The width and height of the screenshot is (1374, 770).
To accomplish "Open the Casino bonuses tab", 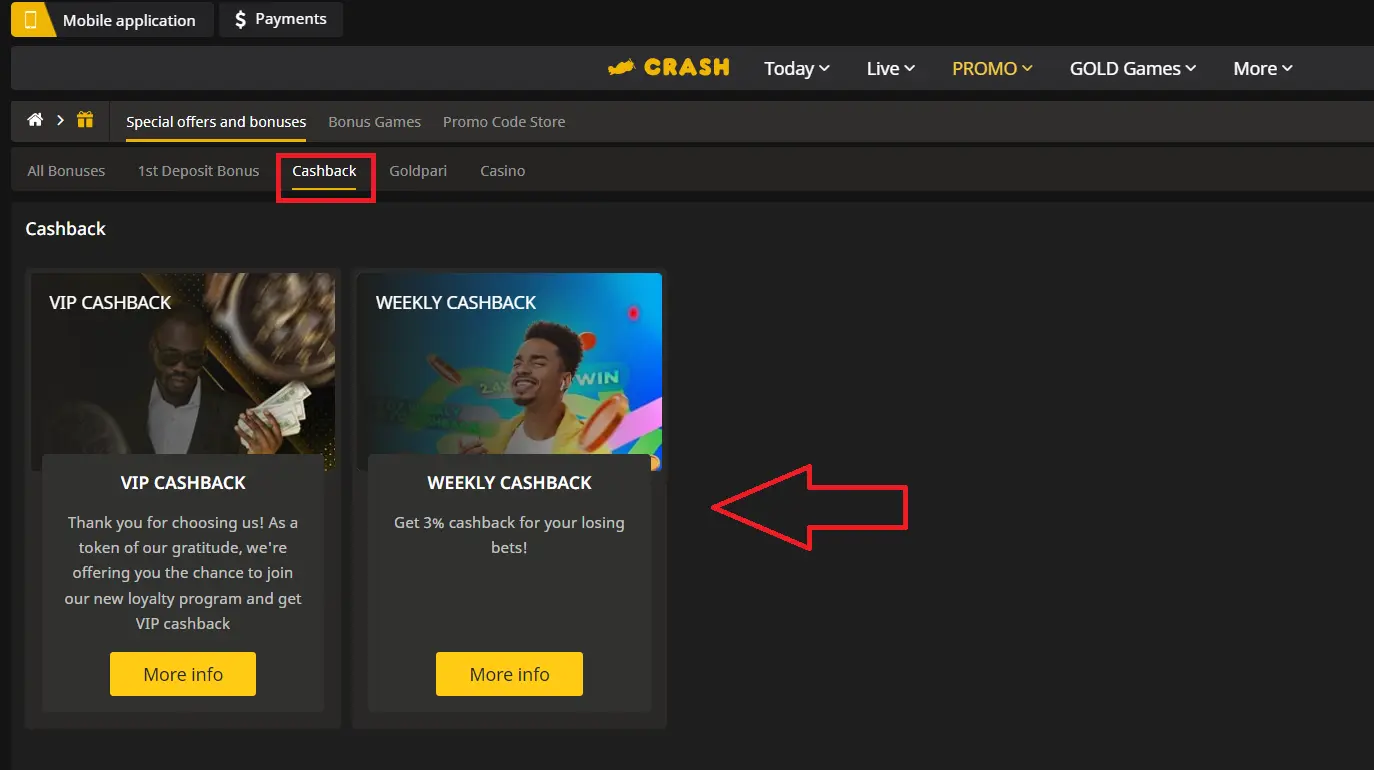I will click(x=502, y=170).
